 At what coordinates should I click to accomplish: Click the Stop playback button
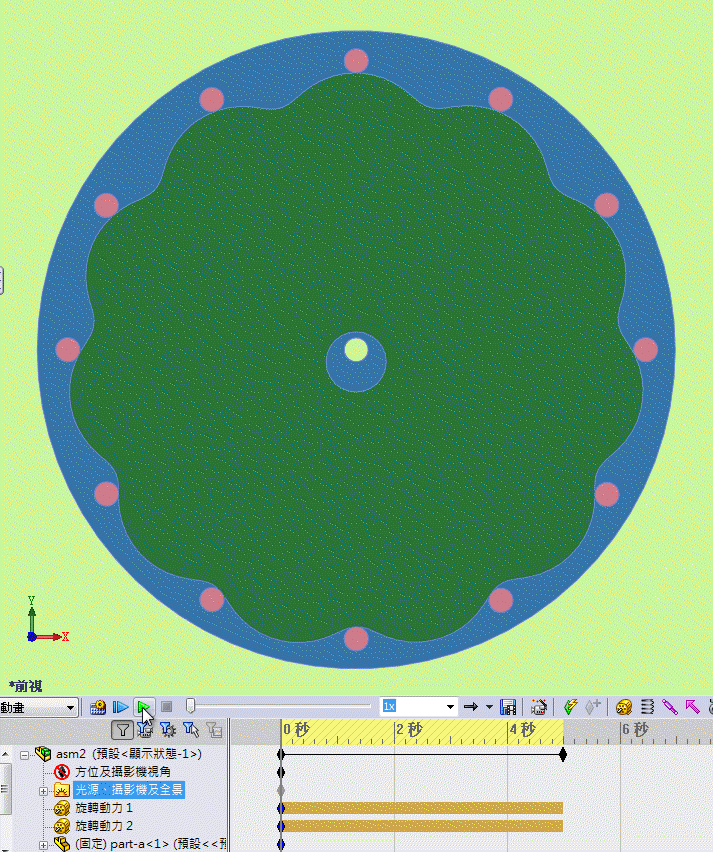click(167, 707)
